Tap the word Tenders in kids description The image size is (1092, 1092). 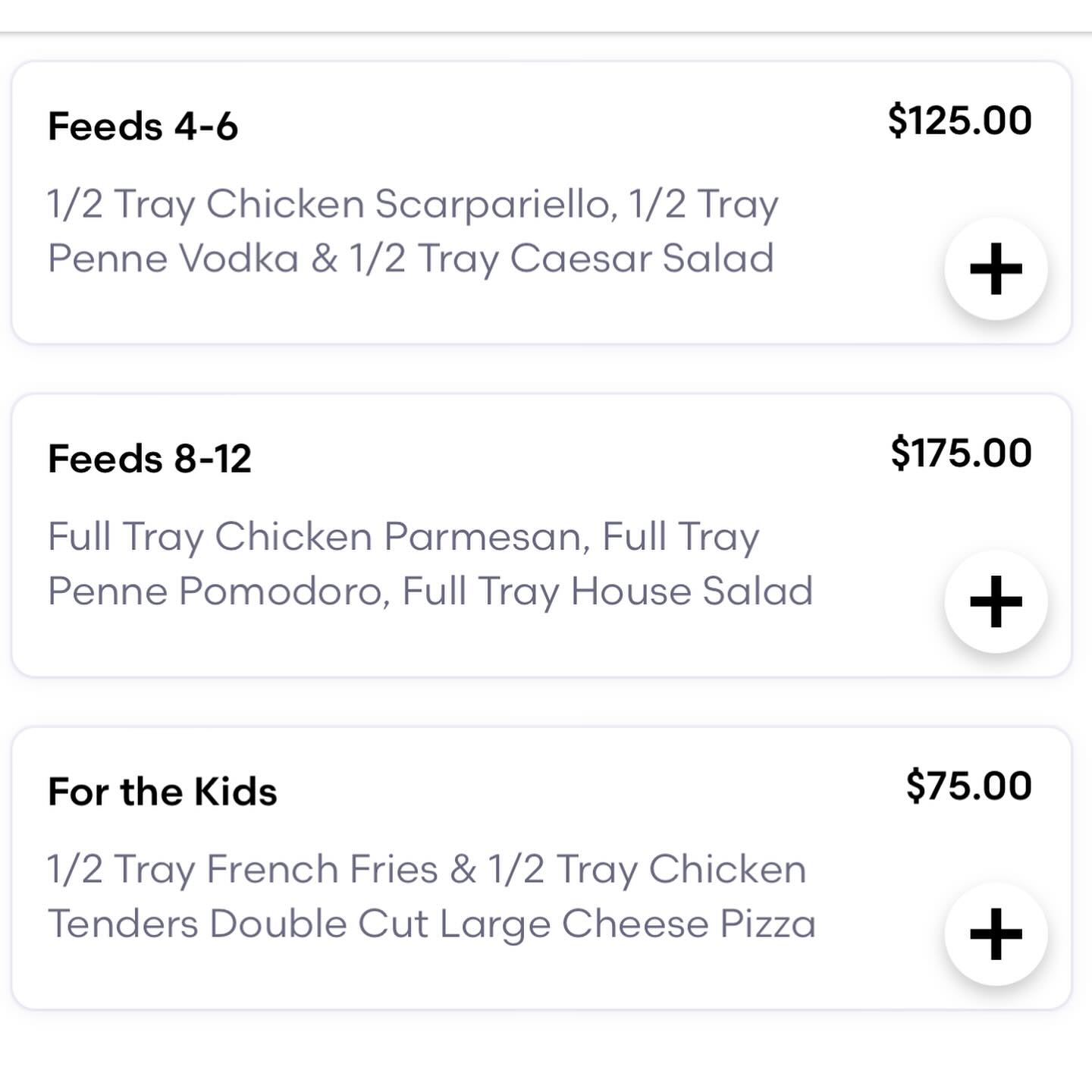124,924
